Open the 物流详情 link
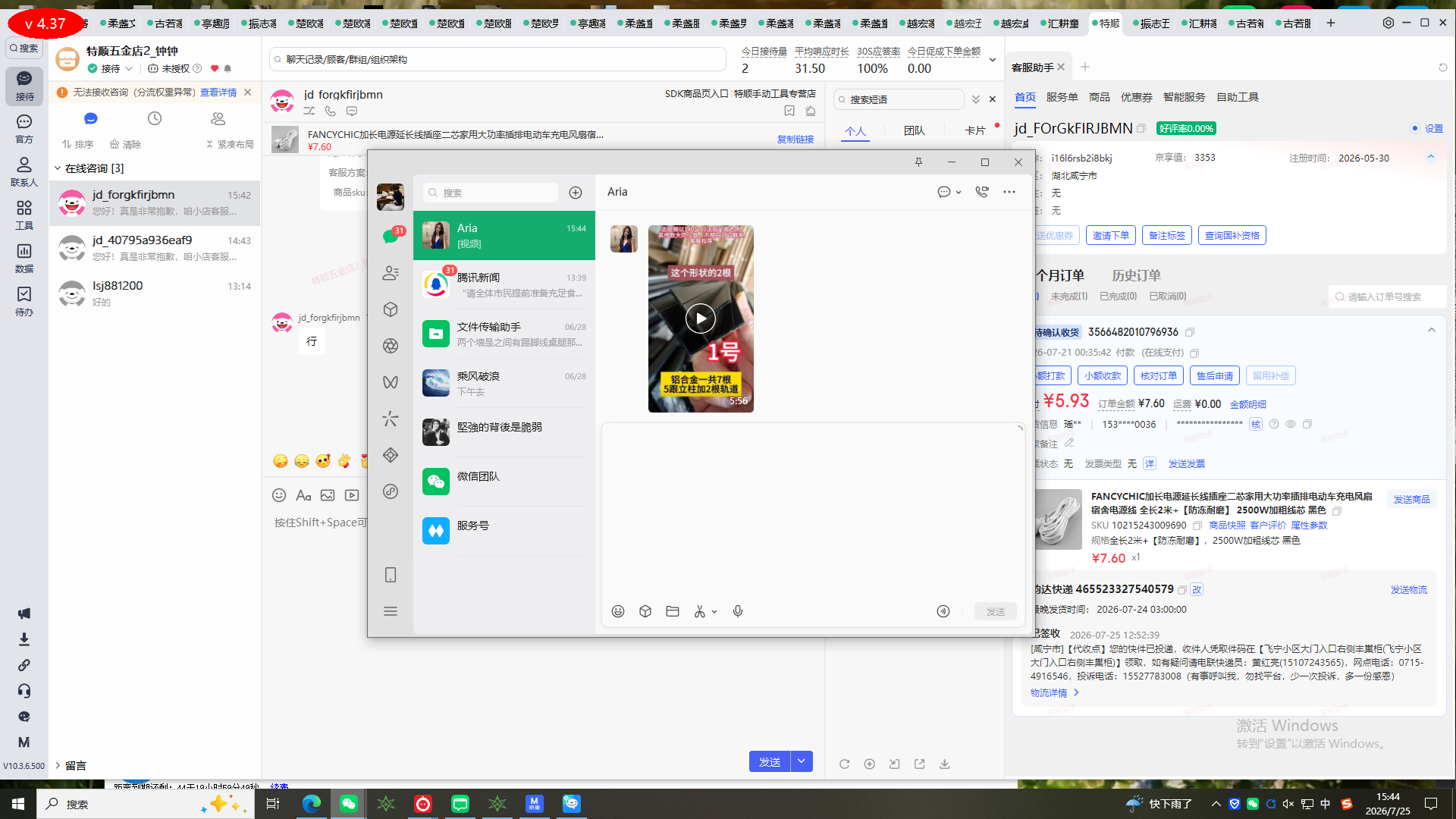1456x819 pixels. pos(1054,692)
